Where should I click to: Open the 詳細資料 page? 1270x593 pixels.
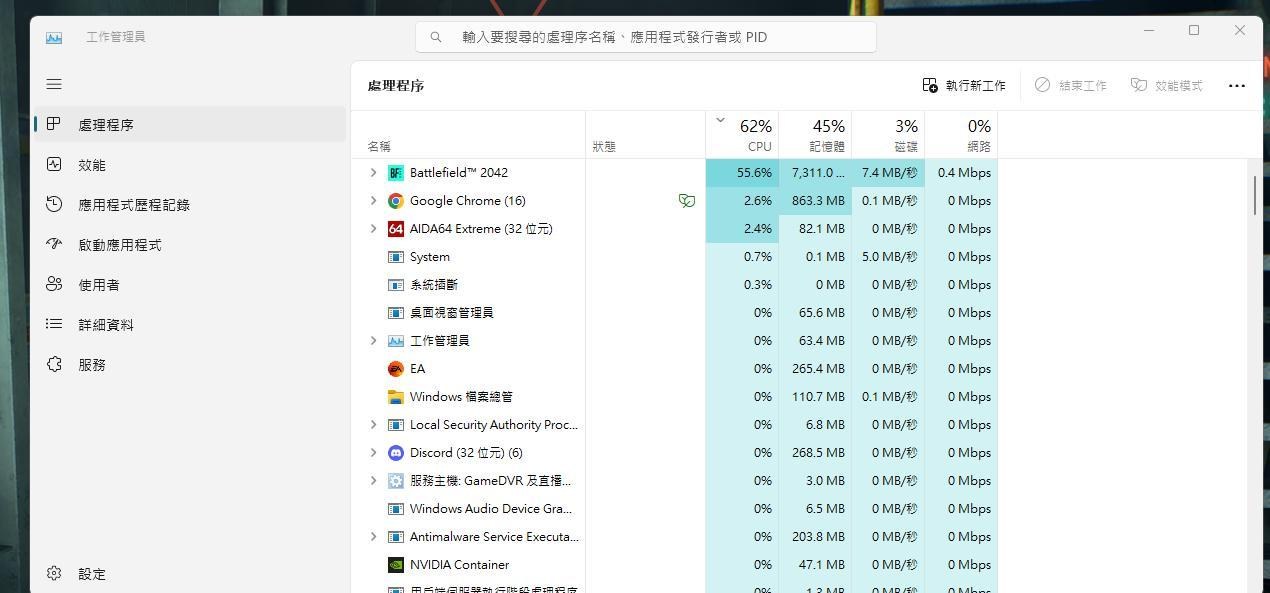click(x=106, y=324)
